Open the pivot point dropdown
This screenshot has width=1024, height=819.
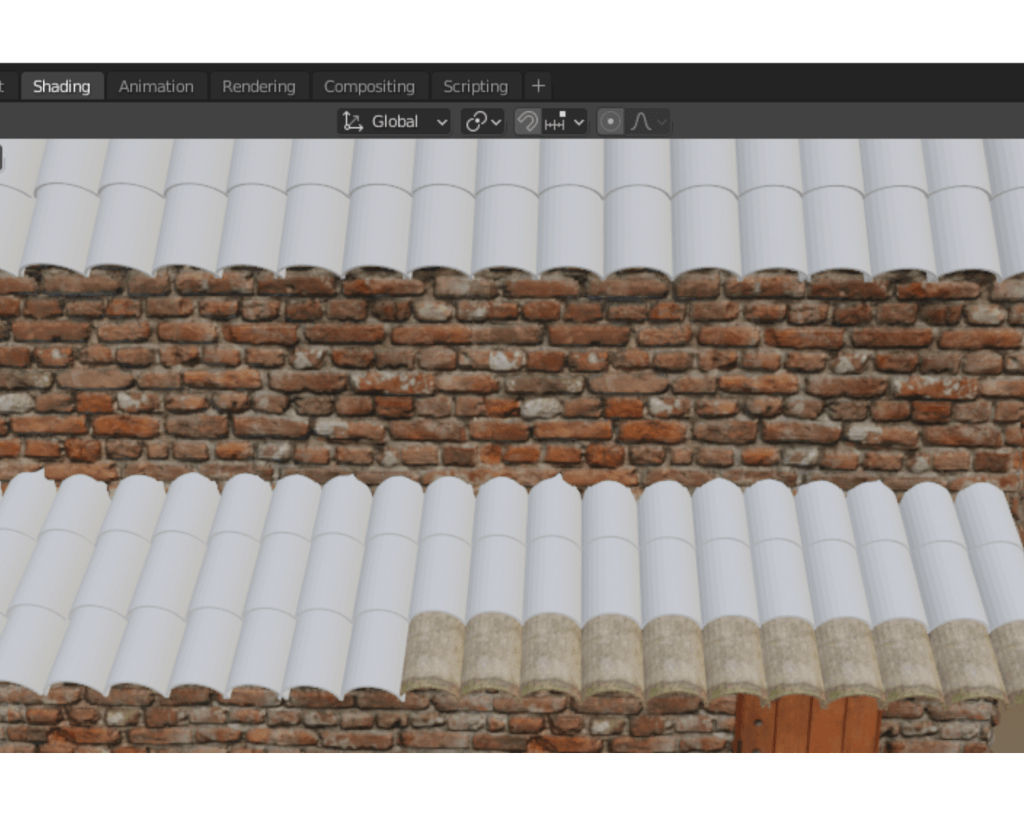pos(483,122)
